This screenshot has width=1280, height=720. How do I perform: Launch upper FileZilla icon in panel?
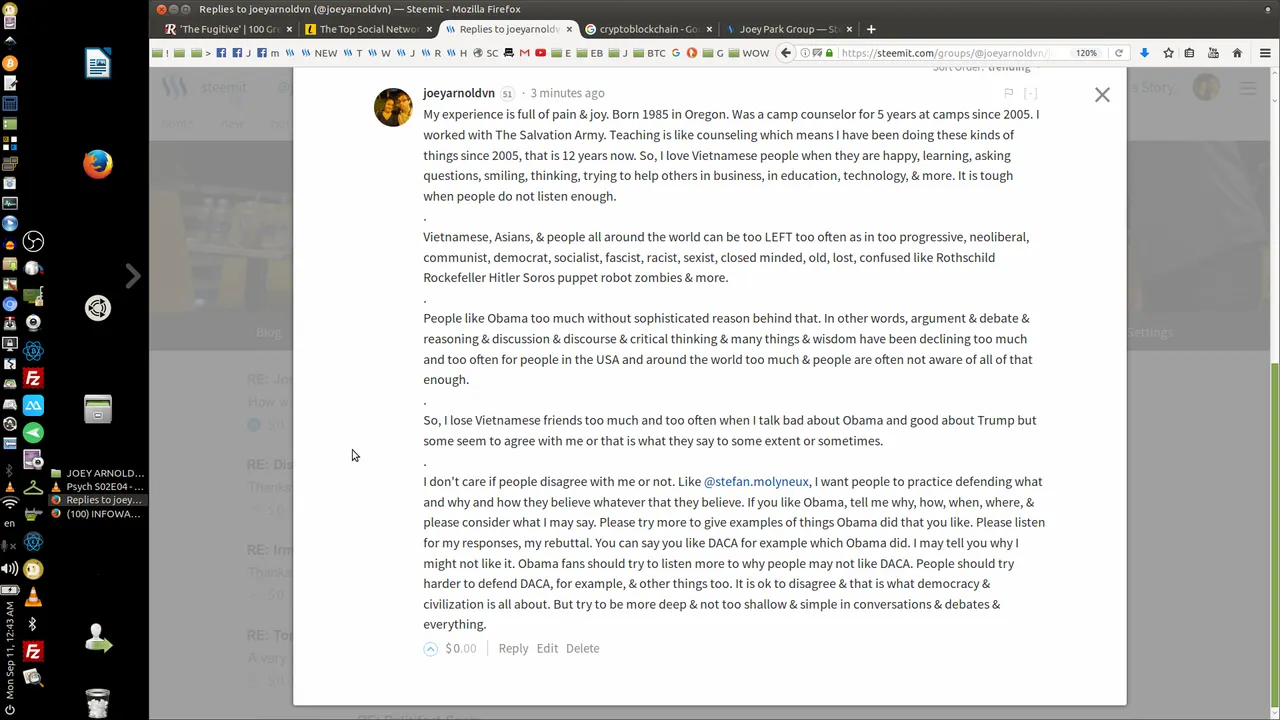pyautogui.click(x=33, y=379)
